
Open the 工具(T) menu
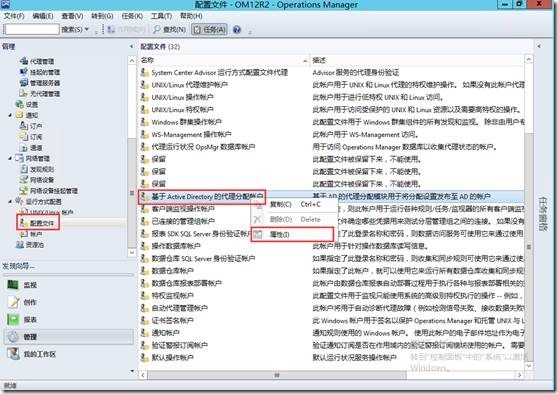[162, 16]
